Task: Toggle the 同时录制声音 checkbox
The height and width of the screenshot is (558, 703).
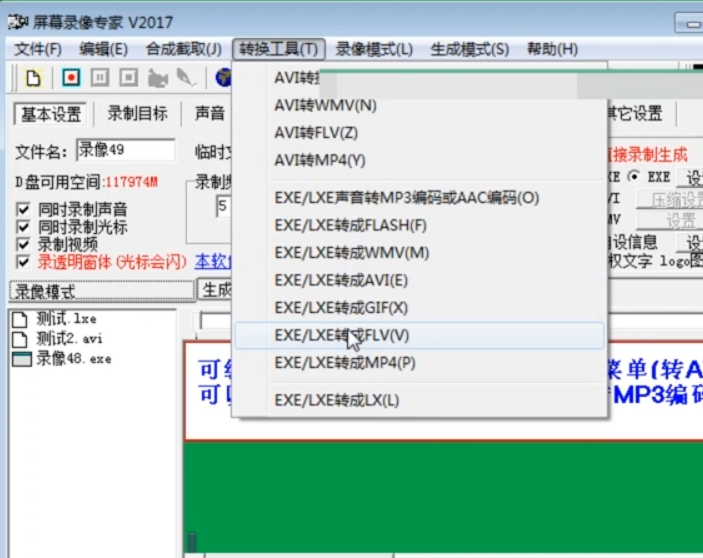Action: pyautogui.click(x=23, y=209)
